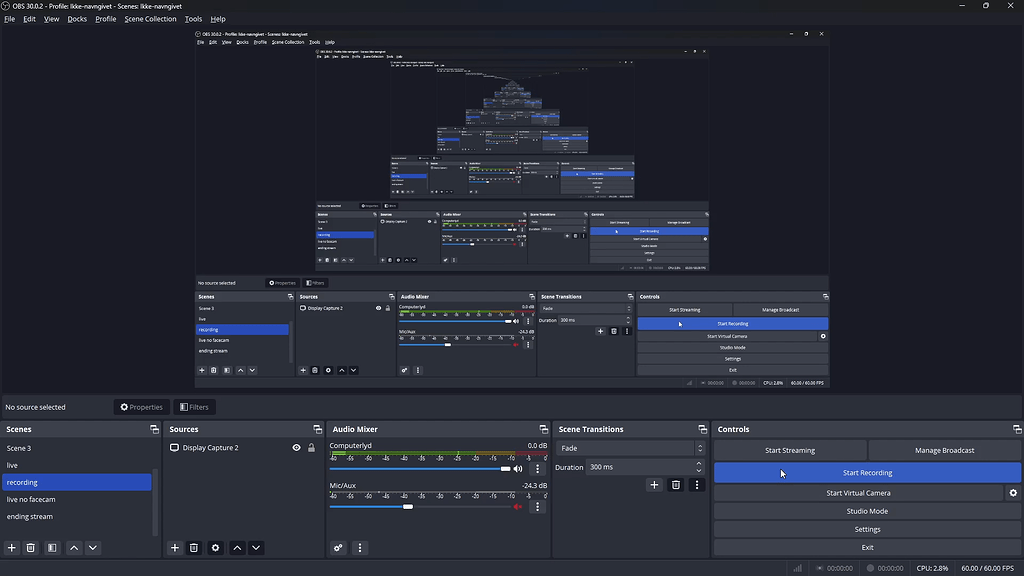
Task: Mute the Computerlyd speaker icon
Action: [x=518, y=469]
